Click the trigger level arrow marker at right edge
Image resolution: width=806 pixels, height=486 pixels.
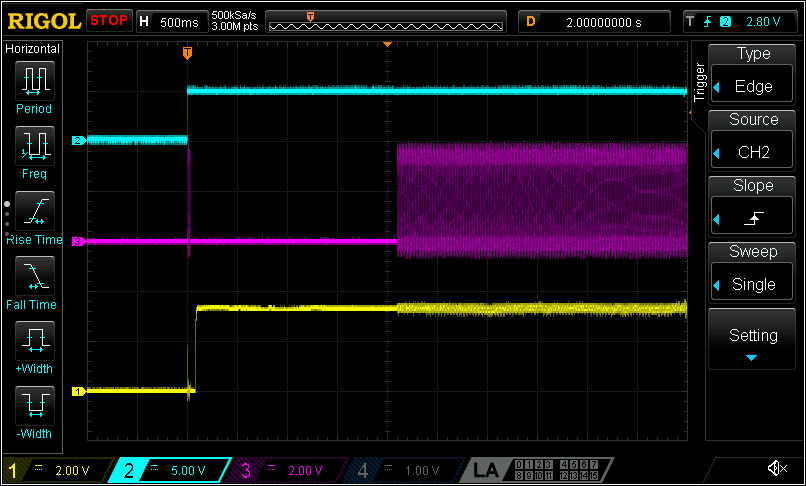(x=689, y=112)
